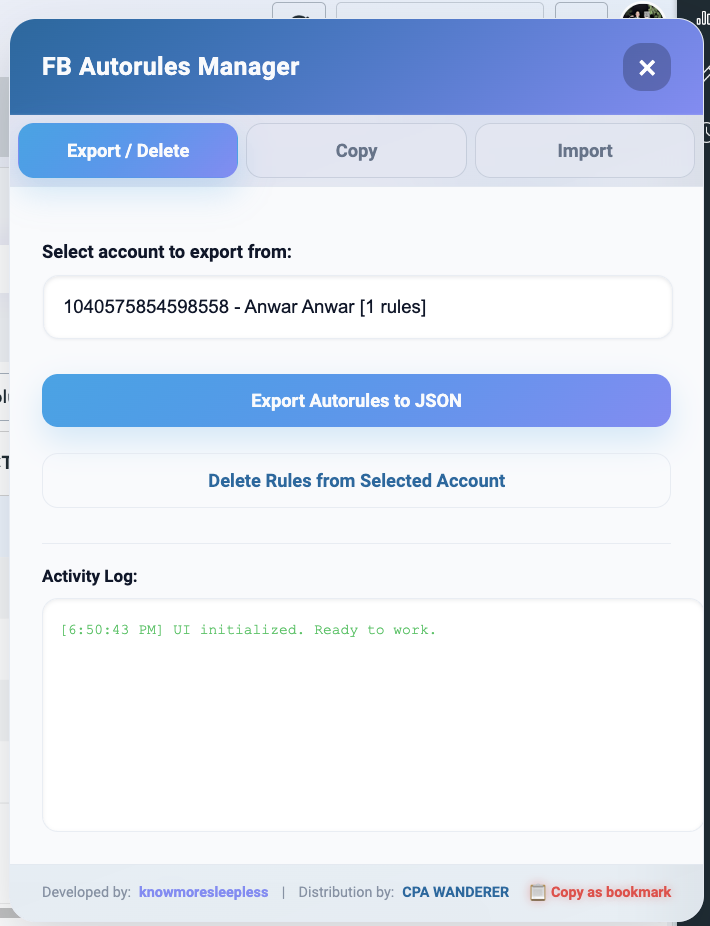Close the FB Autorules Manager dialog

pyautogui.click(x=646, y=68)
